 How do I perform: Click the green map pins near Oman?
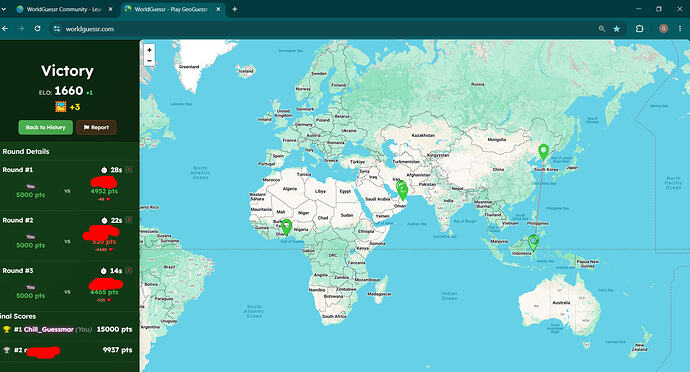pyautogui.click(x=402, y=190)
